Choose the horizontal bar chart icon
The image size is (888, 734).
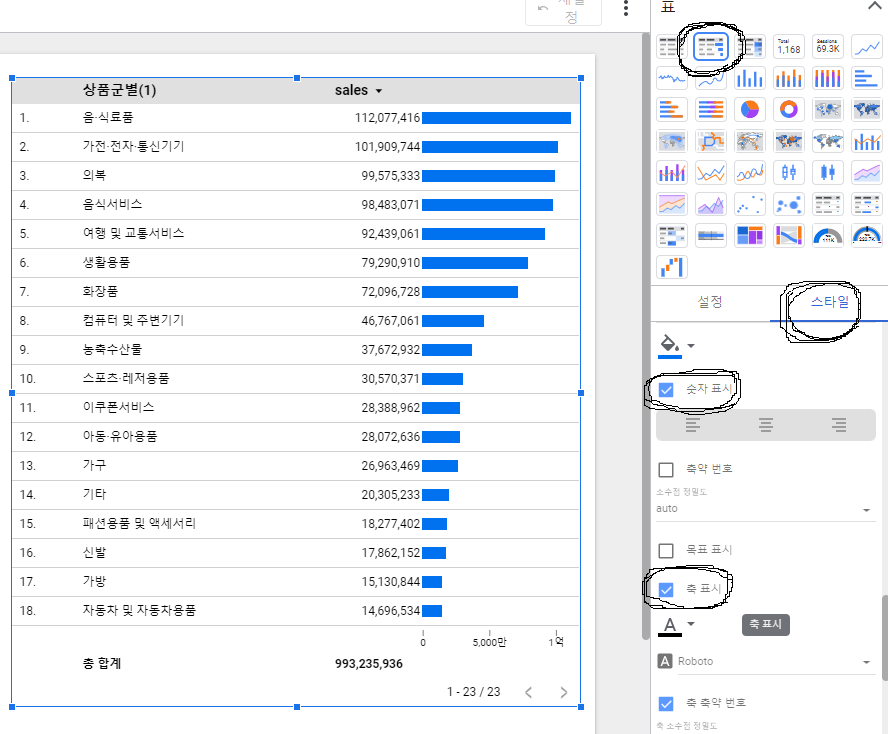[x=866, y=78]
